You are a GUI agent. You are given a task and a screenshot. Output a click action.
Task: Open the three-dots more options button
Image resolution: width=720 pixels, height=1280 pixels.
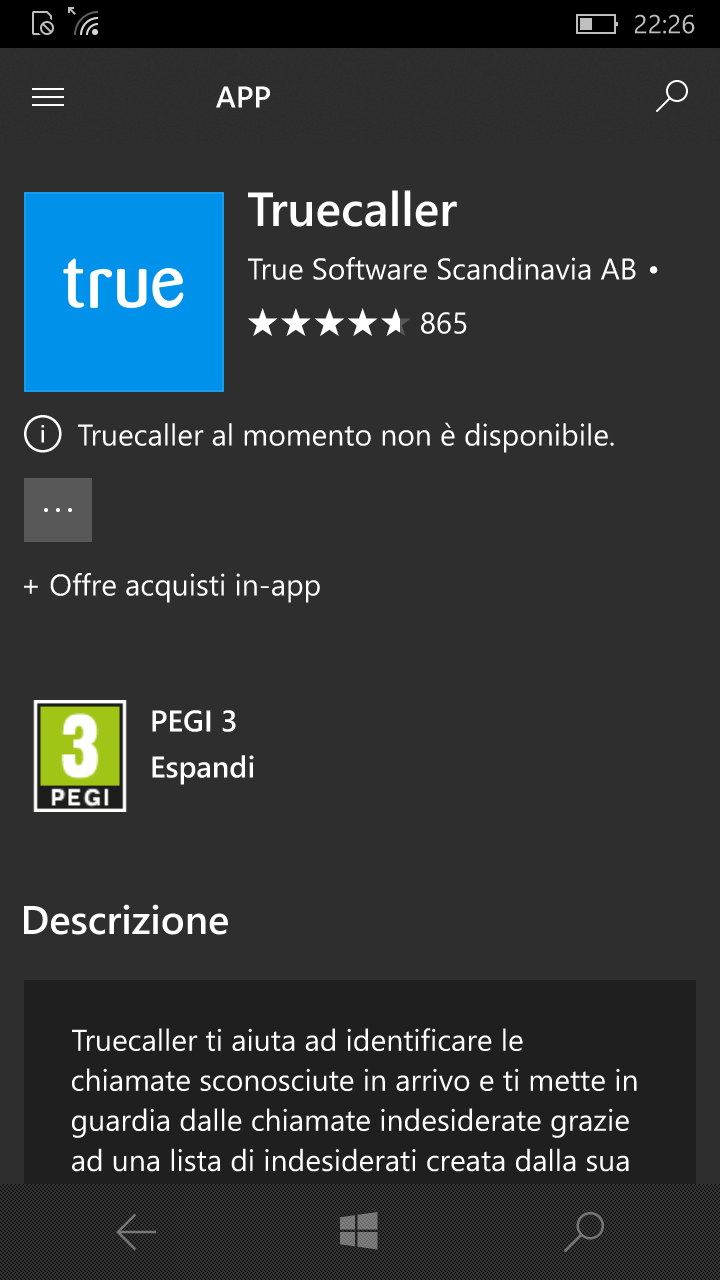tap(58, 510)
